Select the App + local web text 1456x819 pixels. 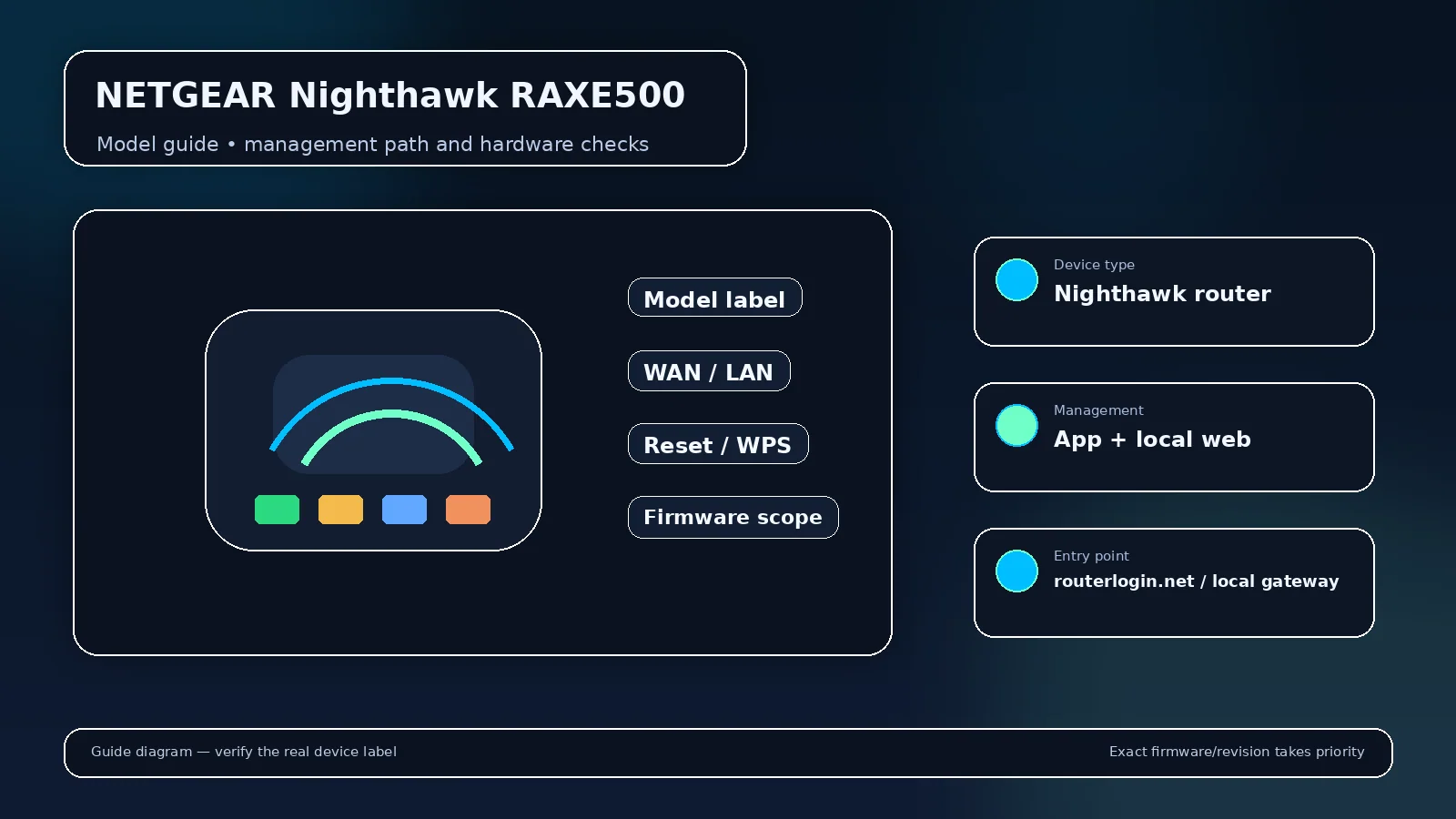coord(1152,440)
